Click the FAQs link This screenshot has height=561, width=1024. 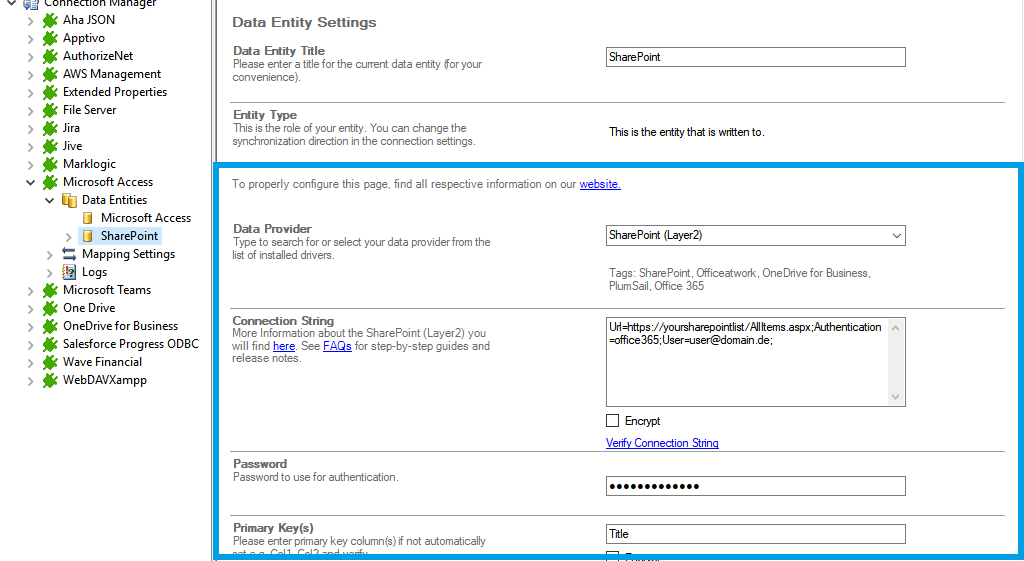click(x=337, y=346)
